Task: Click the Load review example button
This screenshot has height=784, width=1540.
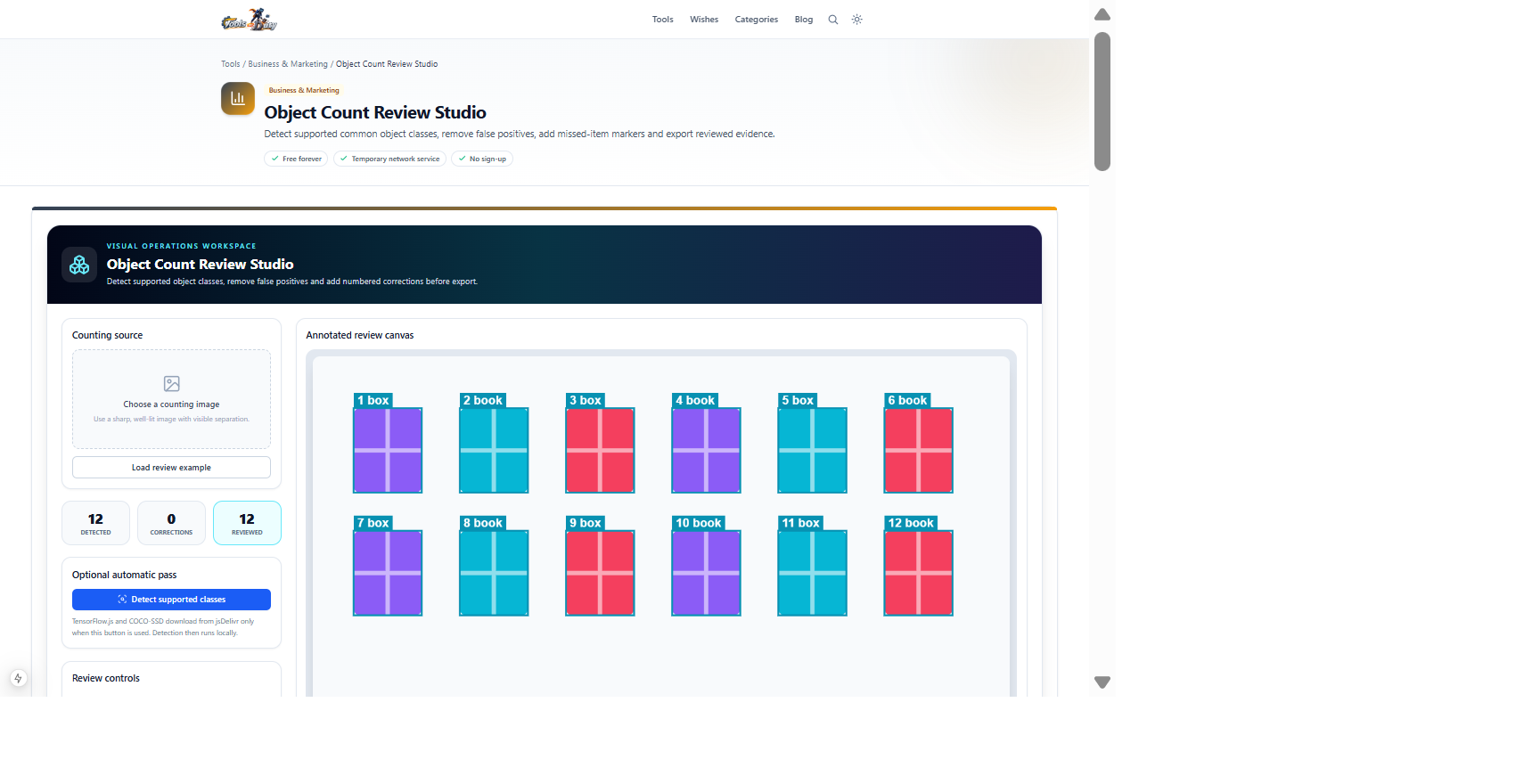Action: coord(171,468)
